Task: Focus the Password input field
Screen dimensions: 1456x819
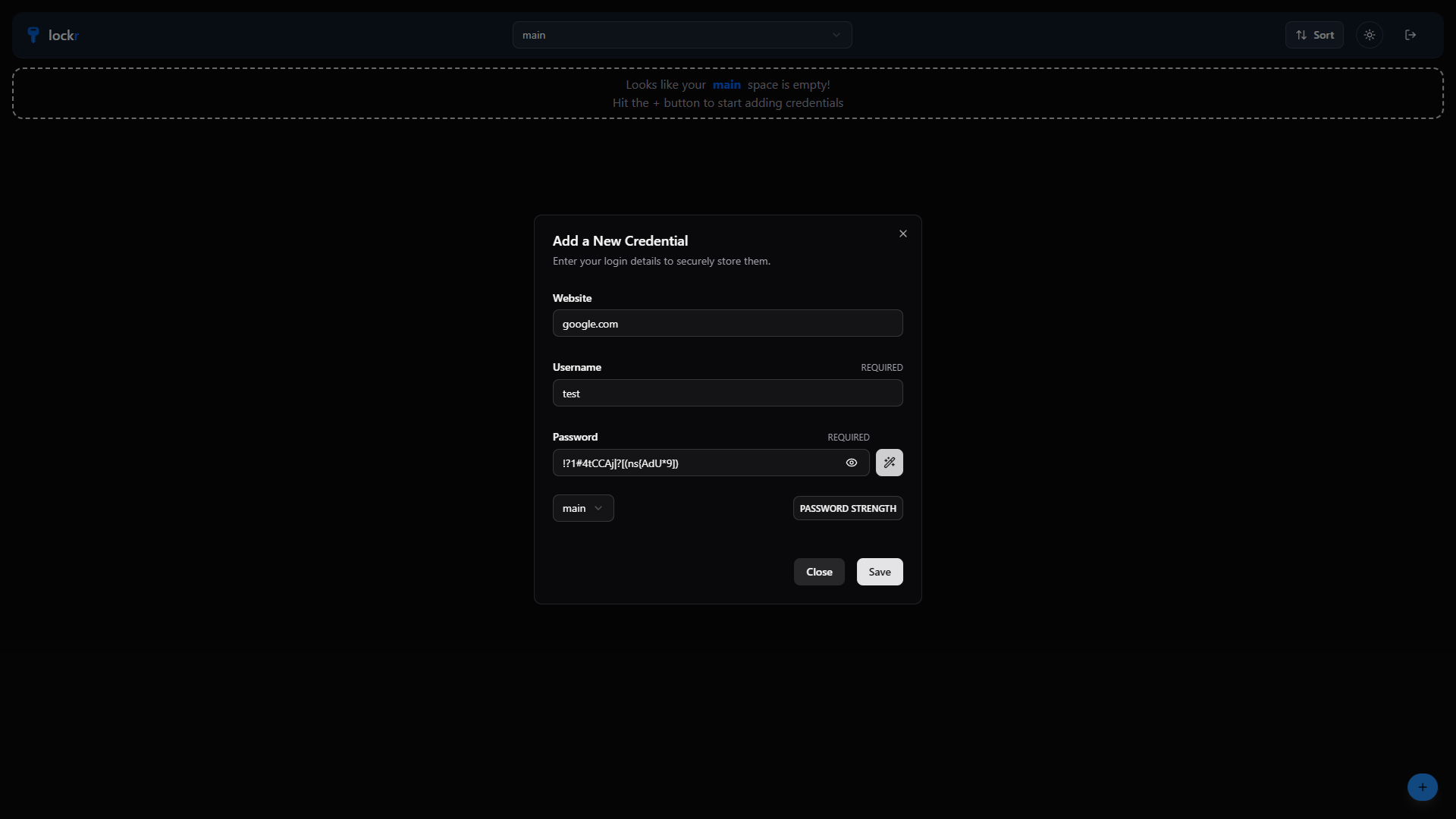Action: 711,463
